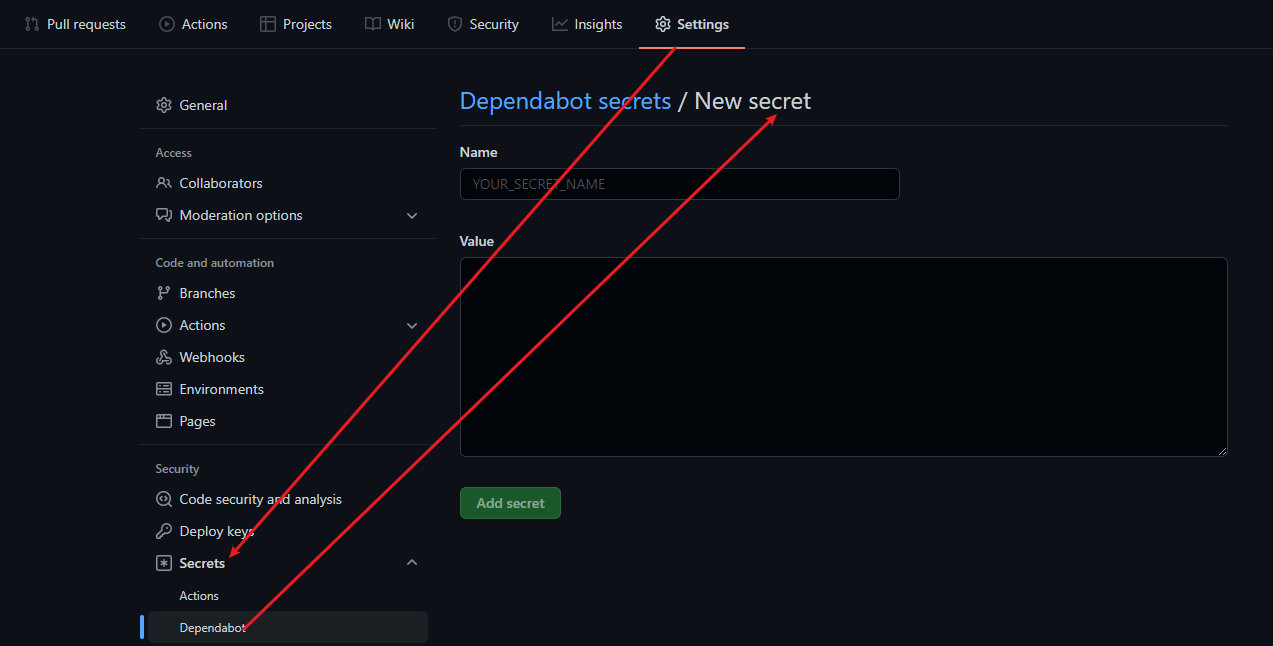Click the pull request icon in top nav
The height and width of the screenshot is (646, 1273).
click(x=32, y=24)
